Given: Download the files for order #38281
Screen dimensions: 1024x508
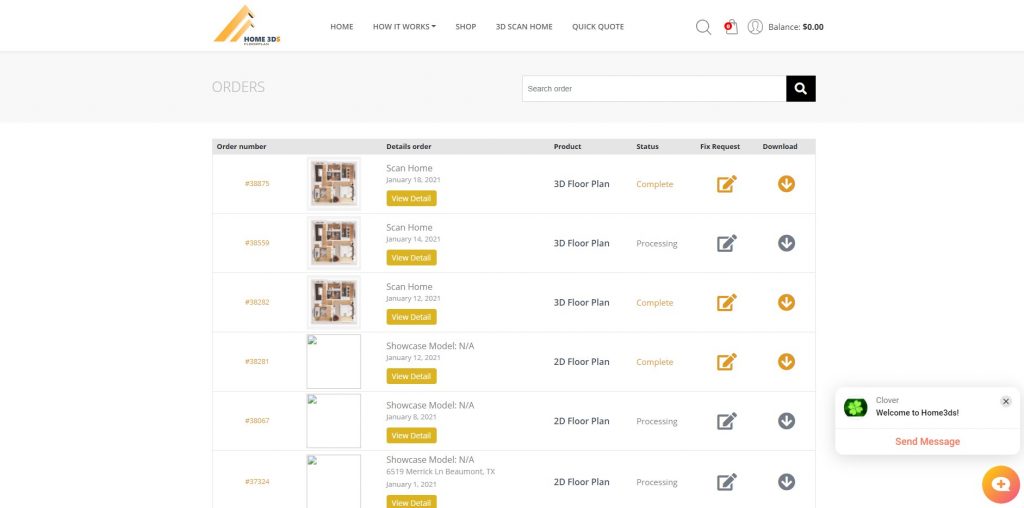Looking at the screenshot, I should tap(786, 361).
